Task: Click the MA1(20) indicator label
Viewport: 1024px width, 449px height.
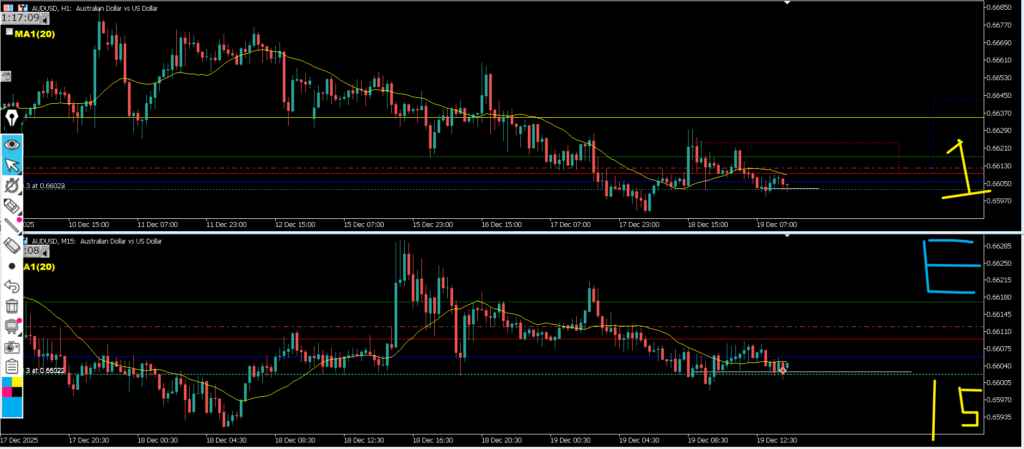Action: point(37,32)
